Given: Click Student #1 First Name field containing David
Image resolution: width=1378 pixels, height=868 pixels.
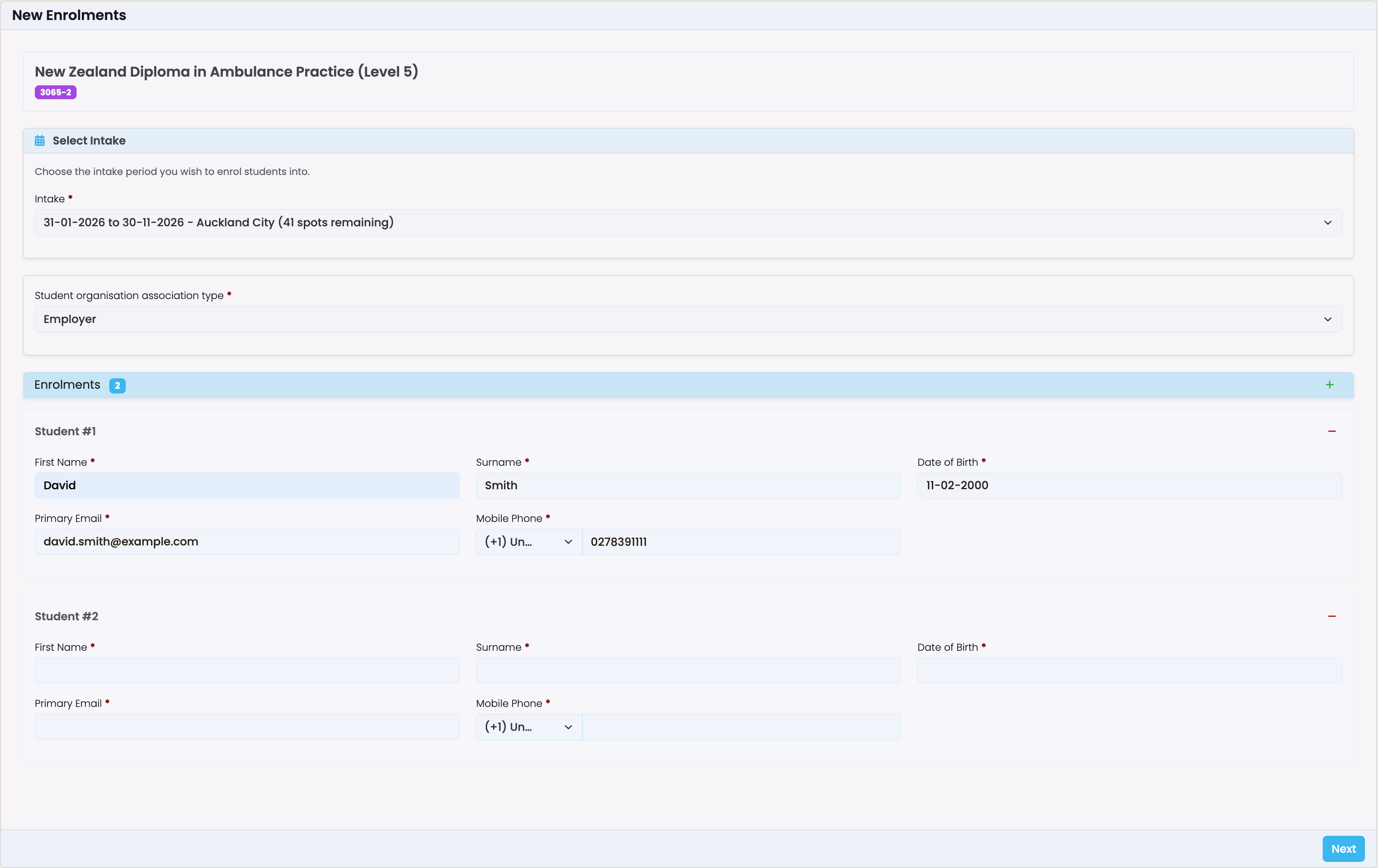Looking at the screenshot, I should tap(247, 485).
